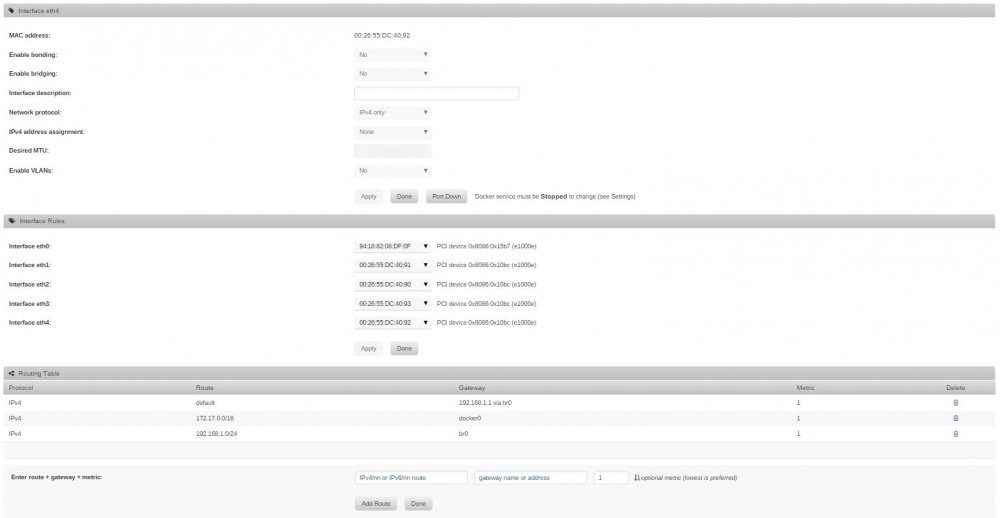The image size is (1000, 518).
Task: Click Apply in the Interface eth4 section
Action: [x=369, y=196]
